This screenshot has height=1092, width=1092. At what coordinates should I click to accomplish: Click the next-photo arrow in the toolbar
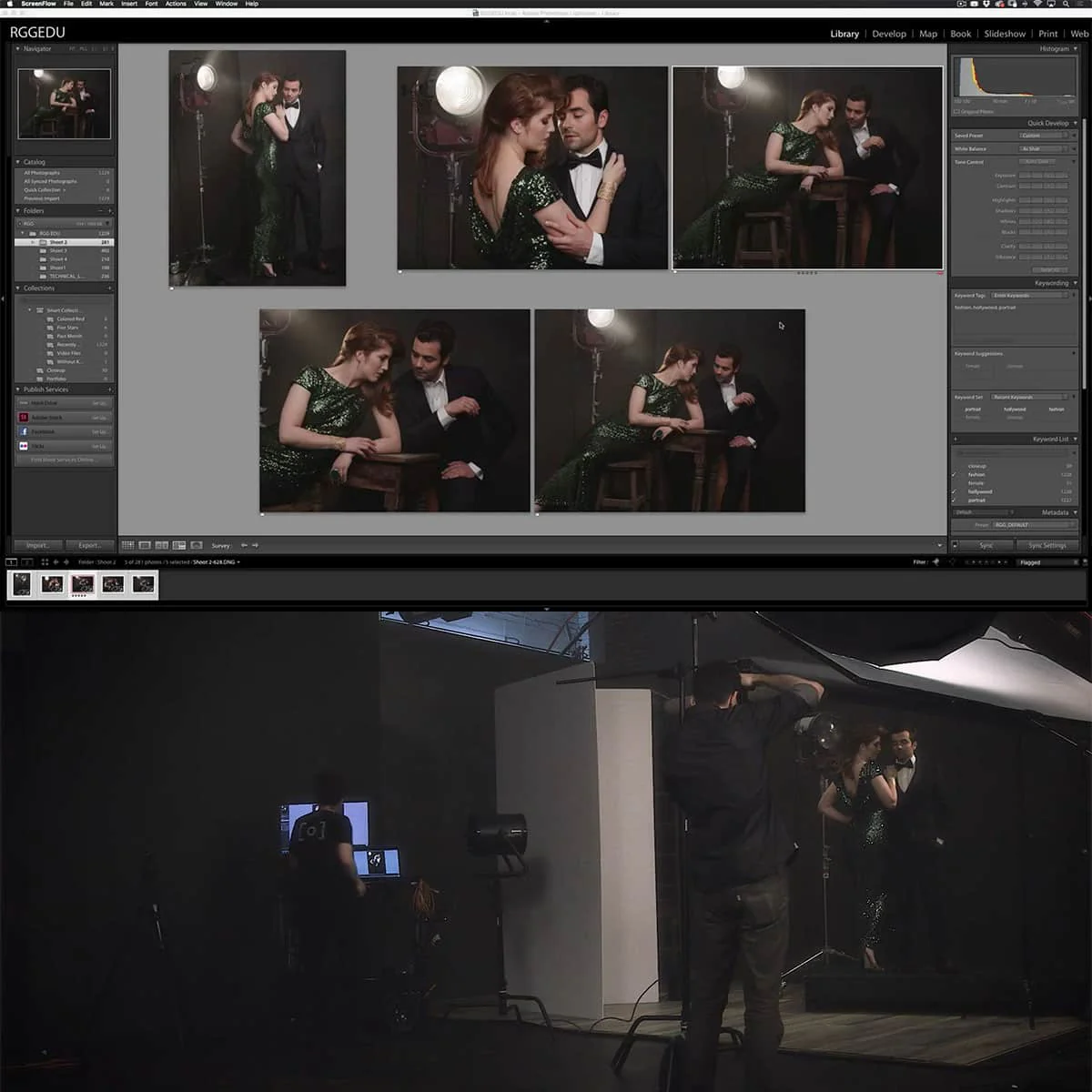click(255, 545)
